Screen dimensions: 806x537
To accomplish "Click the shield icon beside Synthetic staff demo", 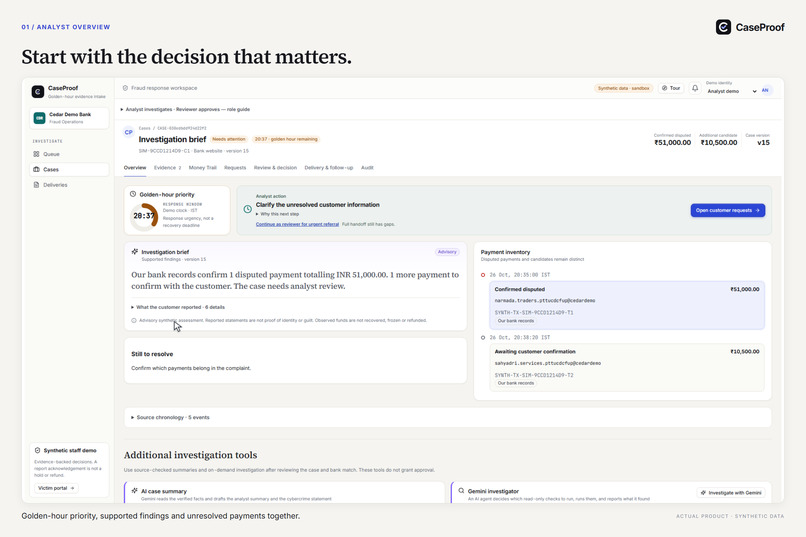I will 38,450.
